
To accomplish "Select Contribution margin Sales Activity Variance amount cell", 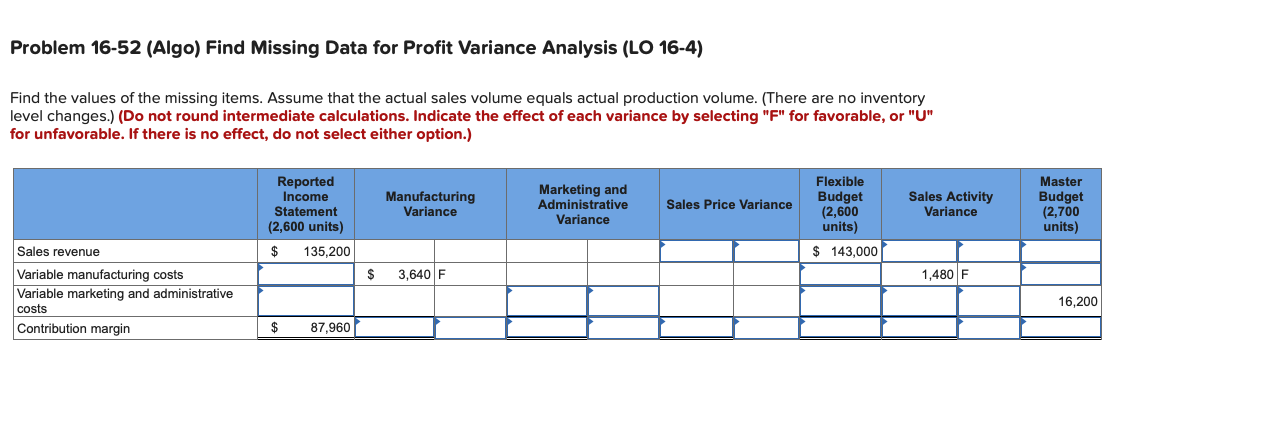I will click(919, 328).
